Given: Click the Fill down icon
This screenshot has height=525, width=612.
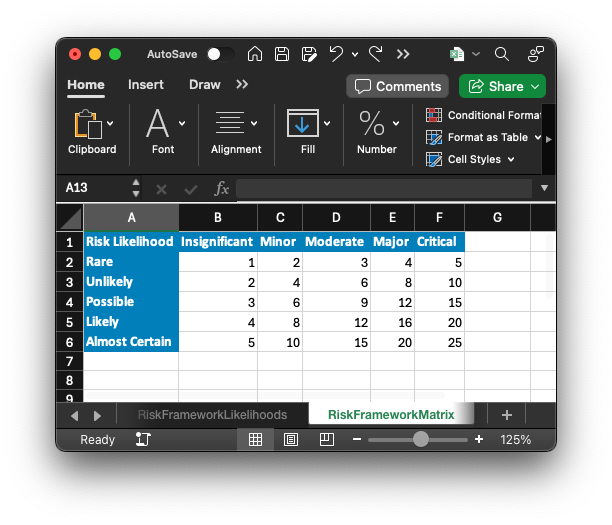Looking at the screenshot, I should (302, 124).
